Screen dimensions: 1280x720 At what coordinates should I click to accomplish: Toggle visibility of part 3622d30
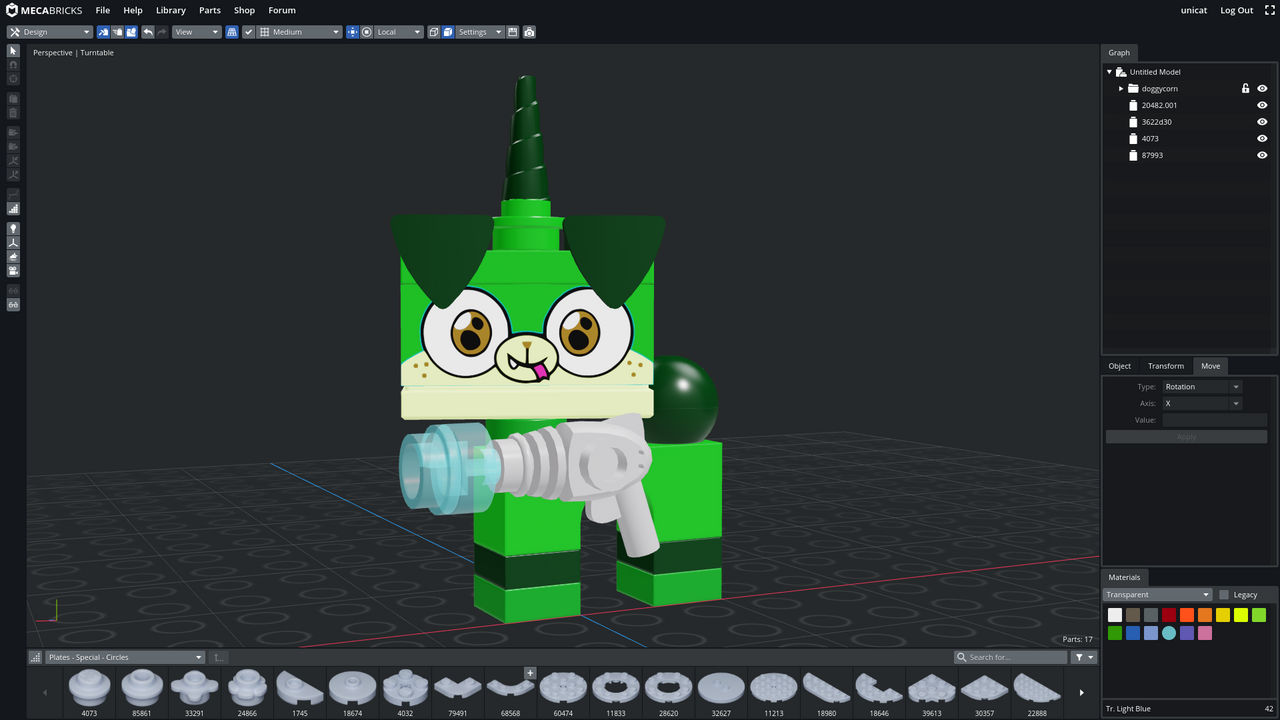click(x=1262, y=122)
